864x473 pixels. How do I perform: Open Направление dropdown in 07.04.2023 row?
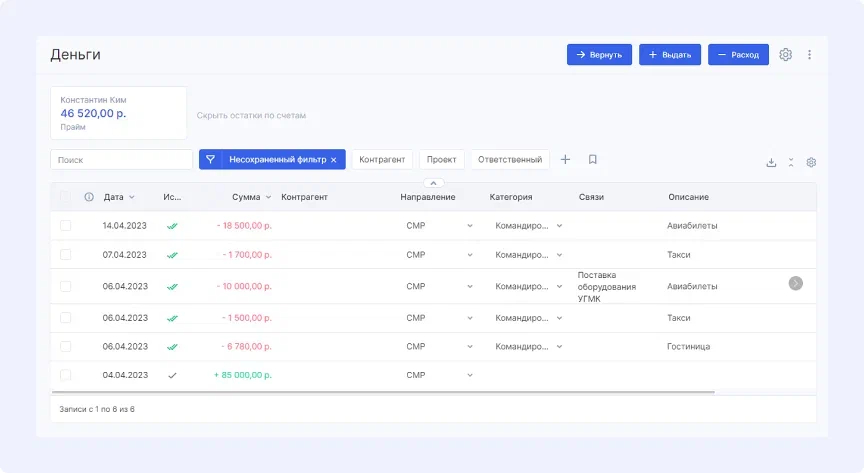tap(470, 255)
